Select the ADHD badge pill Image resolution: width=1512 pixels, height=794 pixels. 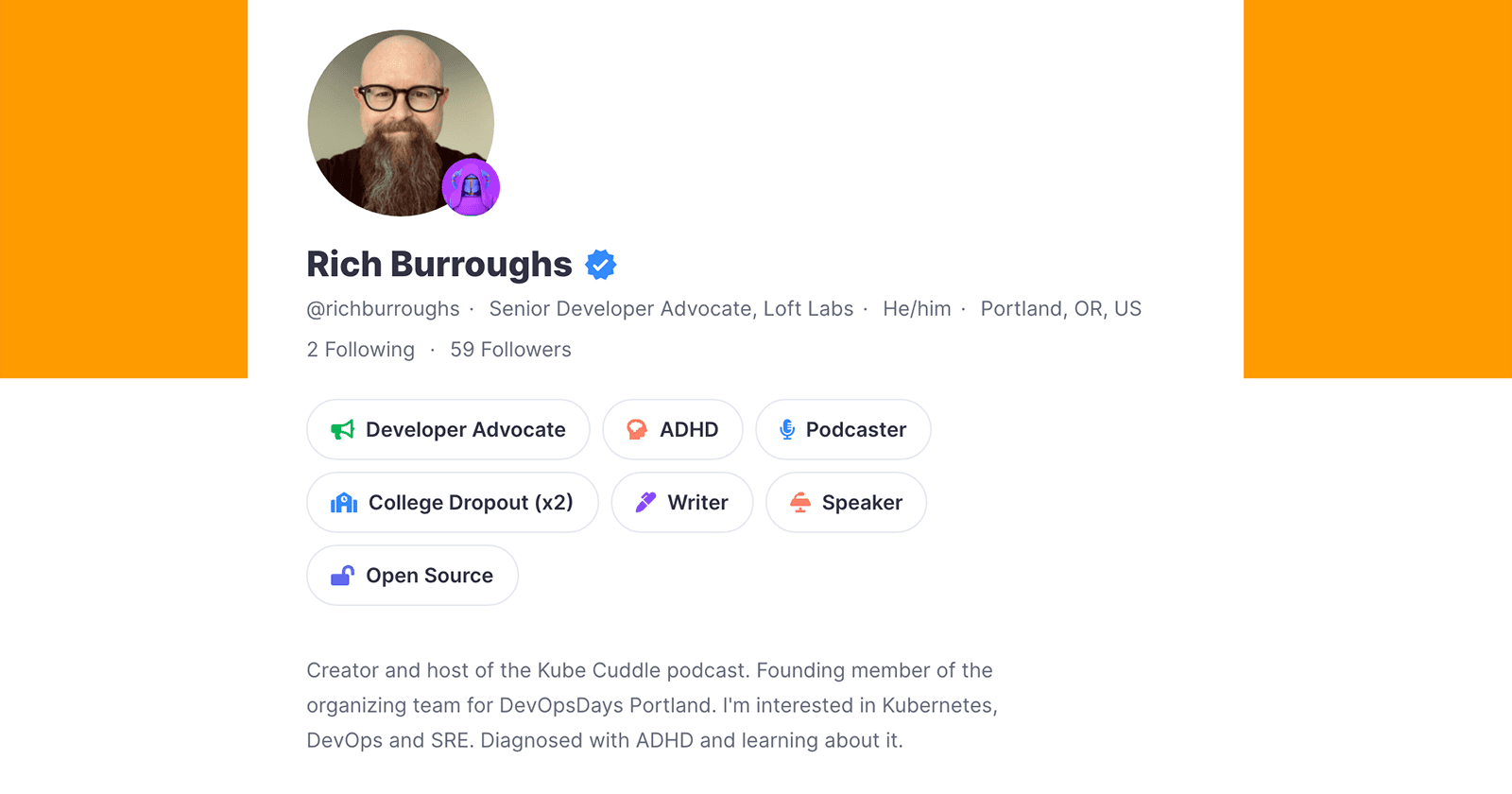(672, 429)
